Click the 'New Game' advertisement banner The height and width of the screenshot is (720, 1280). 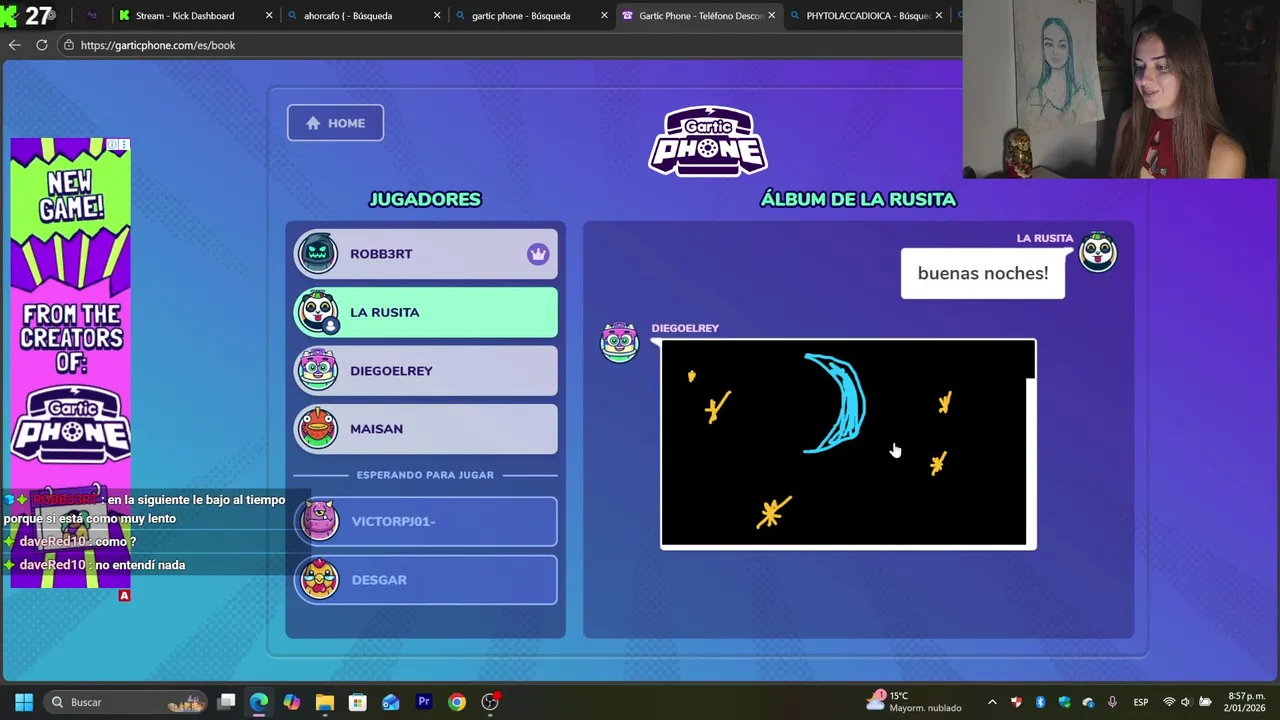[70, 363]
